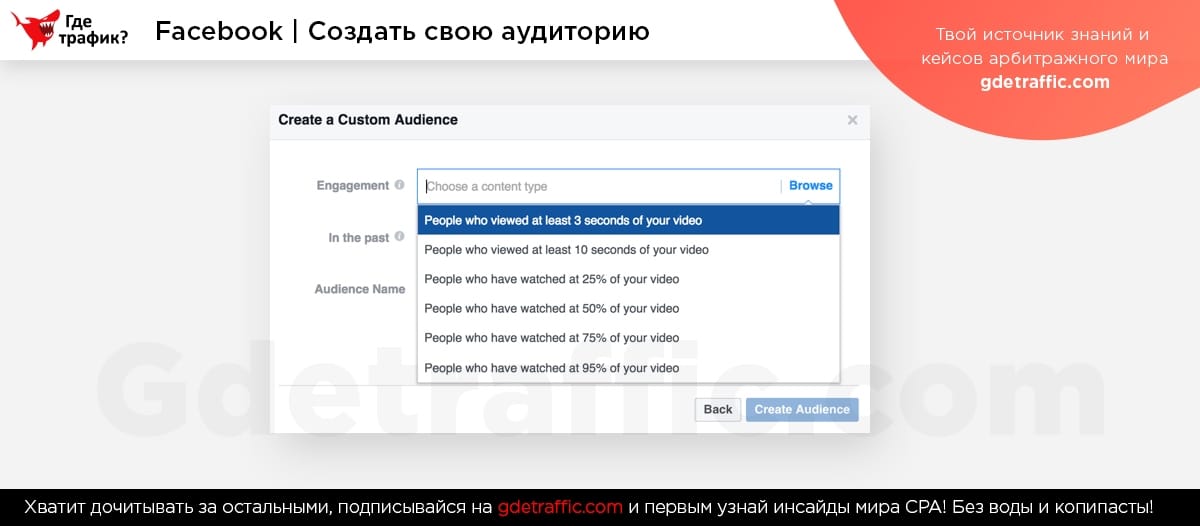Image resolution: width=1200 pixels, height=526 pixels.
Task: Close the Create a Custom Audience dialog
Action: coord(852,120)
